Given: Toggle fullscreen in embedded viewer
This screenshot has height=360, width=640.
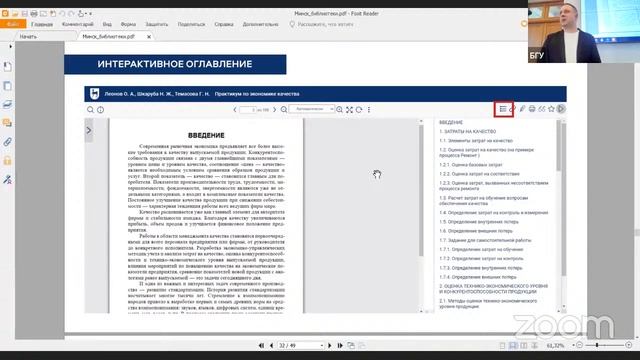Looking at the screenshot, I should point(349,110).
